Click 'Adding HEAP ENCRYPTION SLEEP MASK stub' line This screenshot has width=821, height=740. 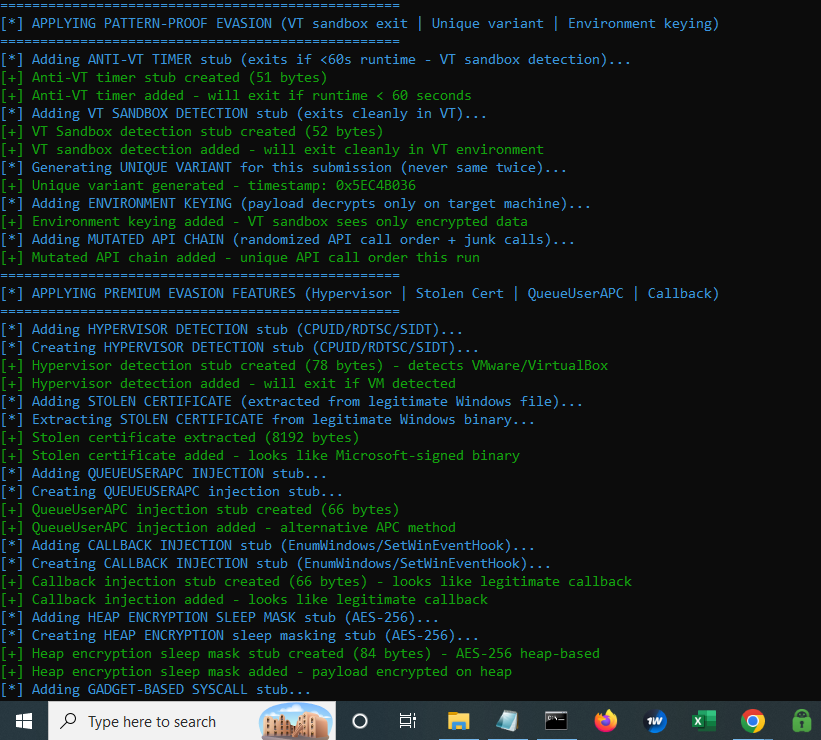click(219, 617)
